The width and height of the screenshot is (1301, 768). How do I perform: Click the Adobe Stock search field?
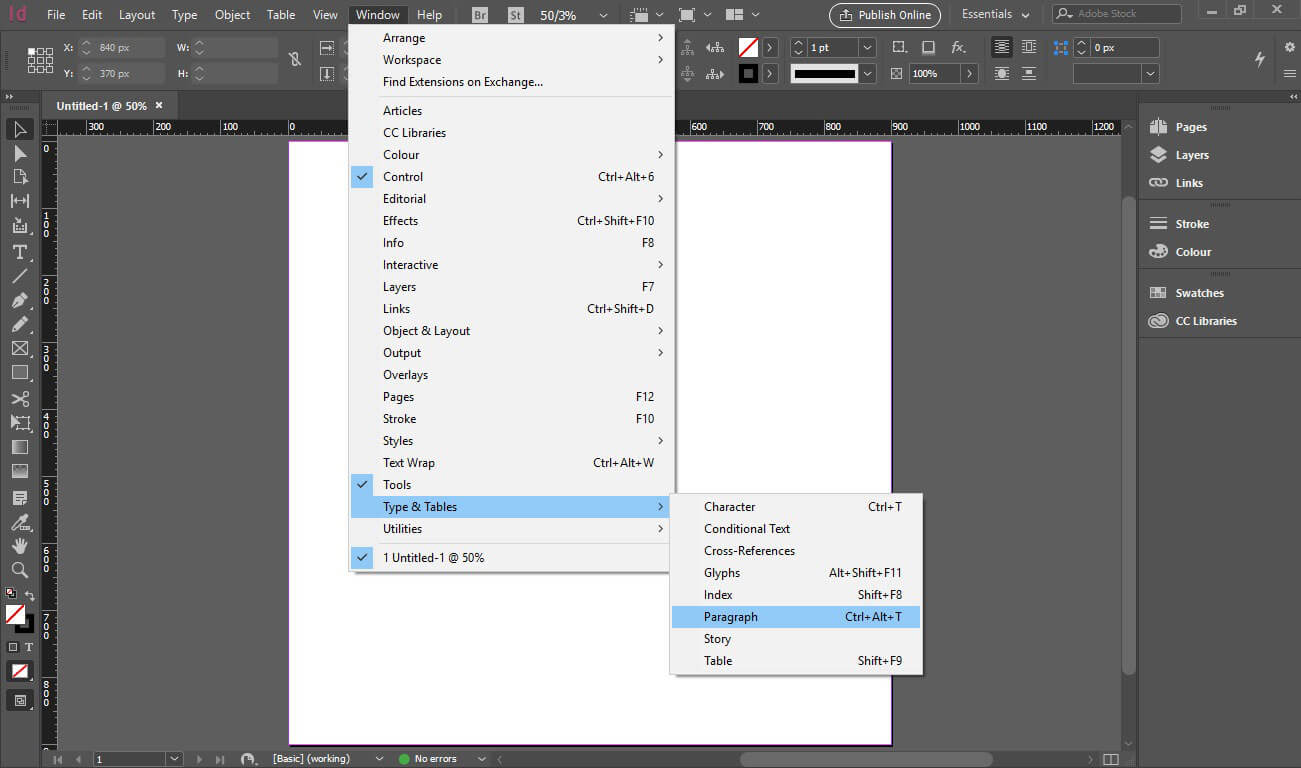coord(1116,14)
